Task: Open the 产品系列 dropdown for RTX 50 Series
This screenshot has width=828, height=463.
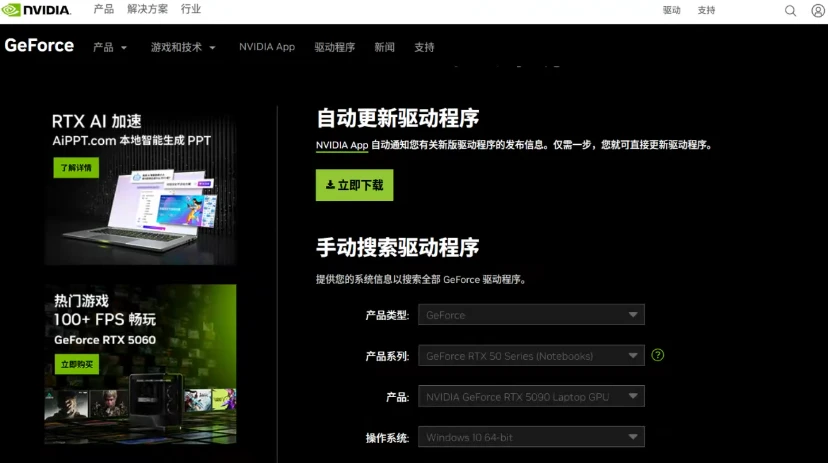Action: pos(531,356)
